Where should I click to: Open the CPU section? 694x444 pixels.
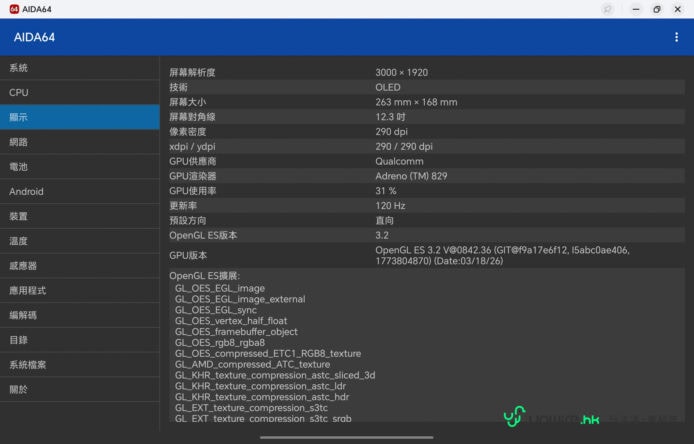80,93
